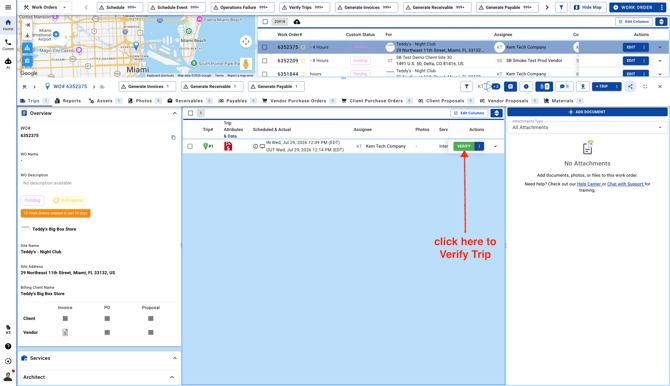Open the Materials tab
The image size is (670, 386).
[563, 101]
